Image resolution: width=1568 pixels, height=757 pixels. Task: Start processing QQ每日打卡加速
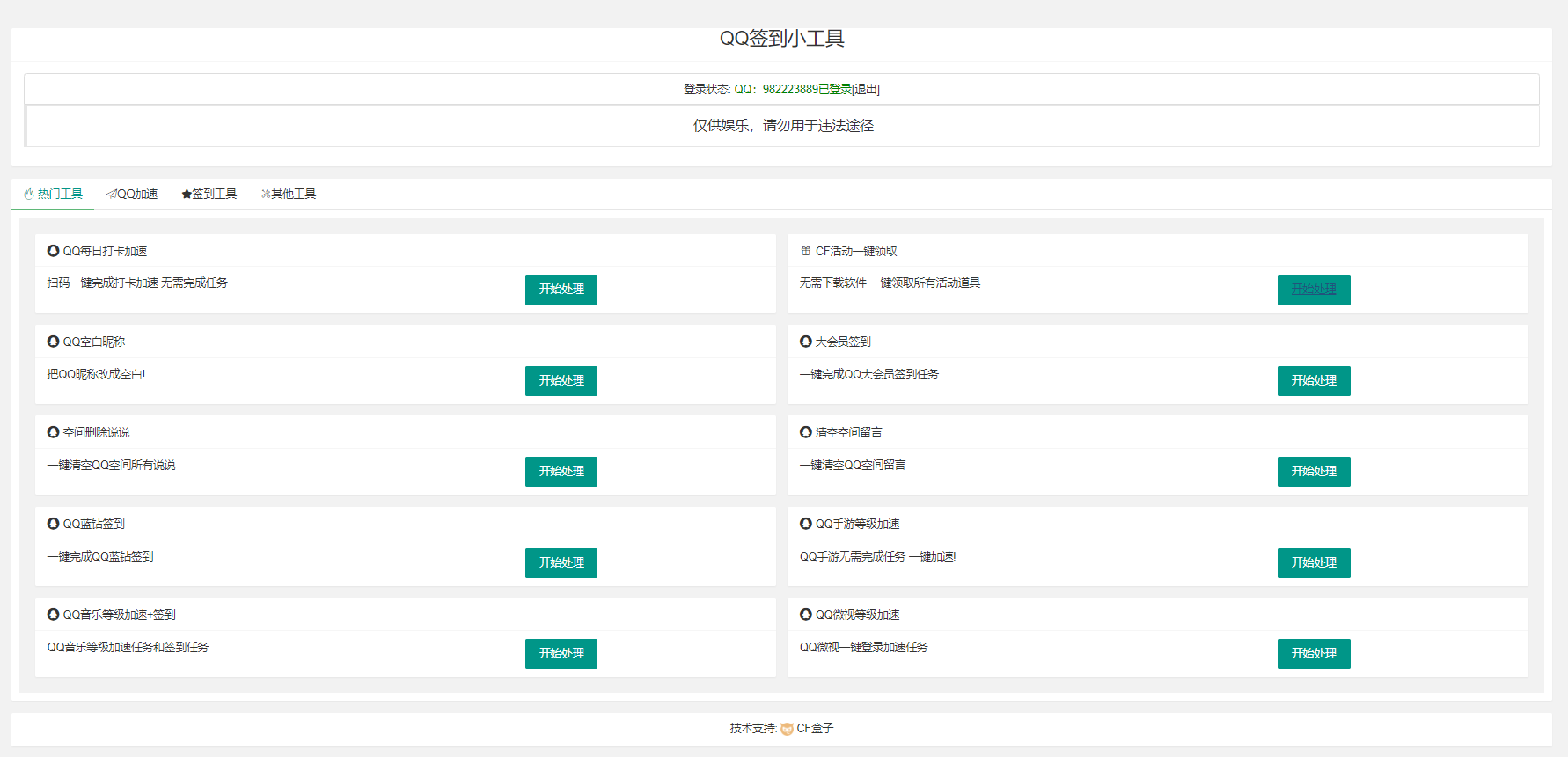coord(561,290)
